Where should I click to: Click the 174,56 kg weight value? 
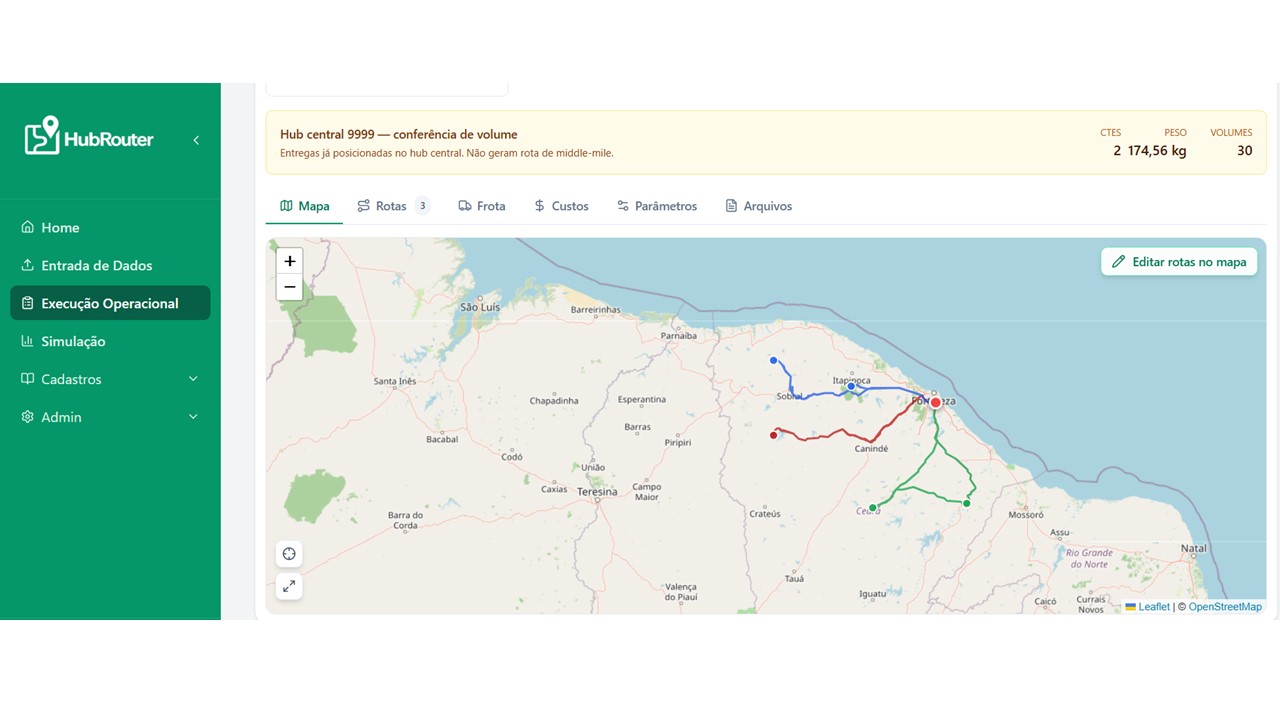click(1157, 151)
